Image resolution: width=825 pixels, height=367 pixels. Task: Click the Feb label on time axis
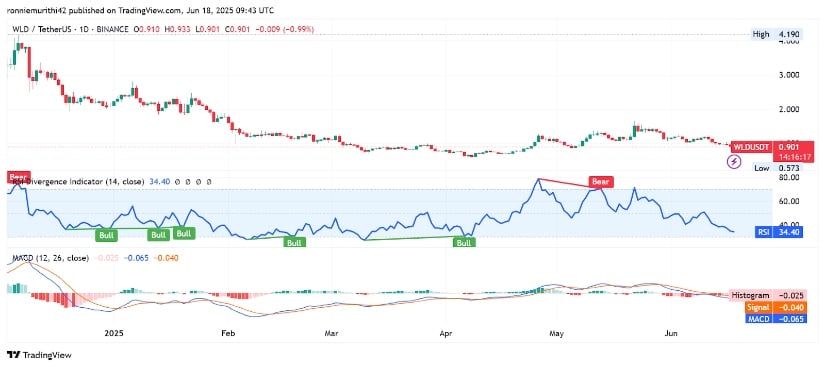[x=228, y=333]
